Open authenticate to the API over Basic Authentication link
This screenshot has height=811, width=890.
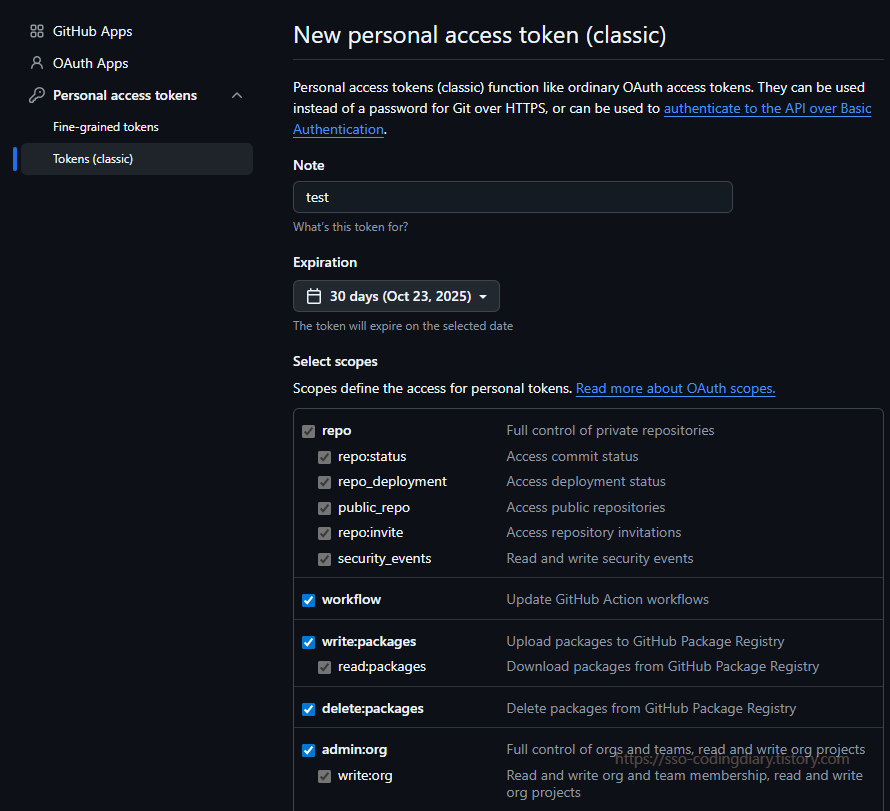click(767, 108)
